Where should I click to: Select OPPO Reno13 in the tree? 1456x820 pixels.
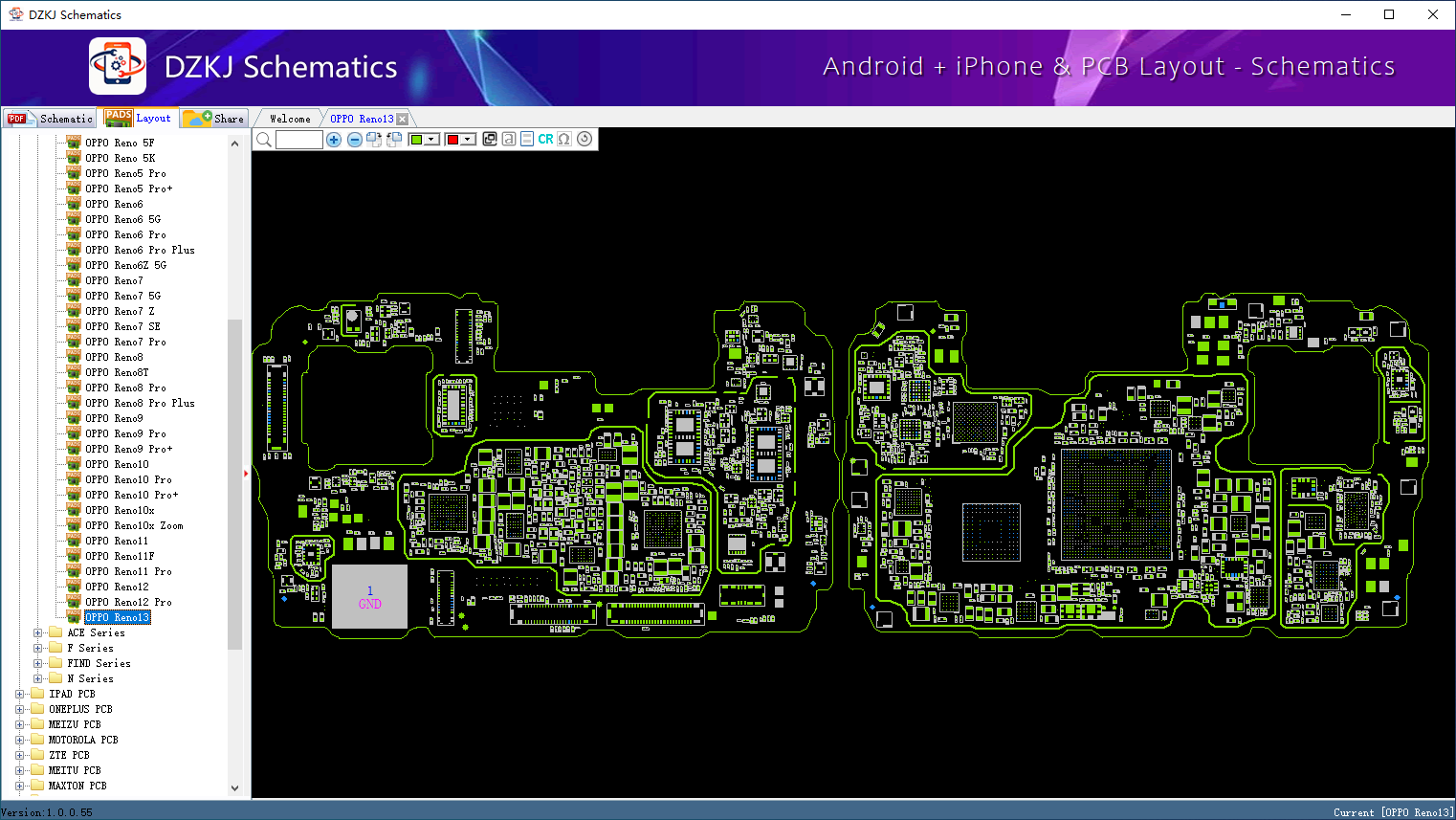coord(118,617)
